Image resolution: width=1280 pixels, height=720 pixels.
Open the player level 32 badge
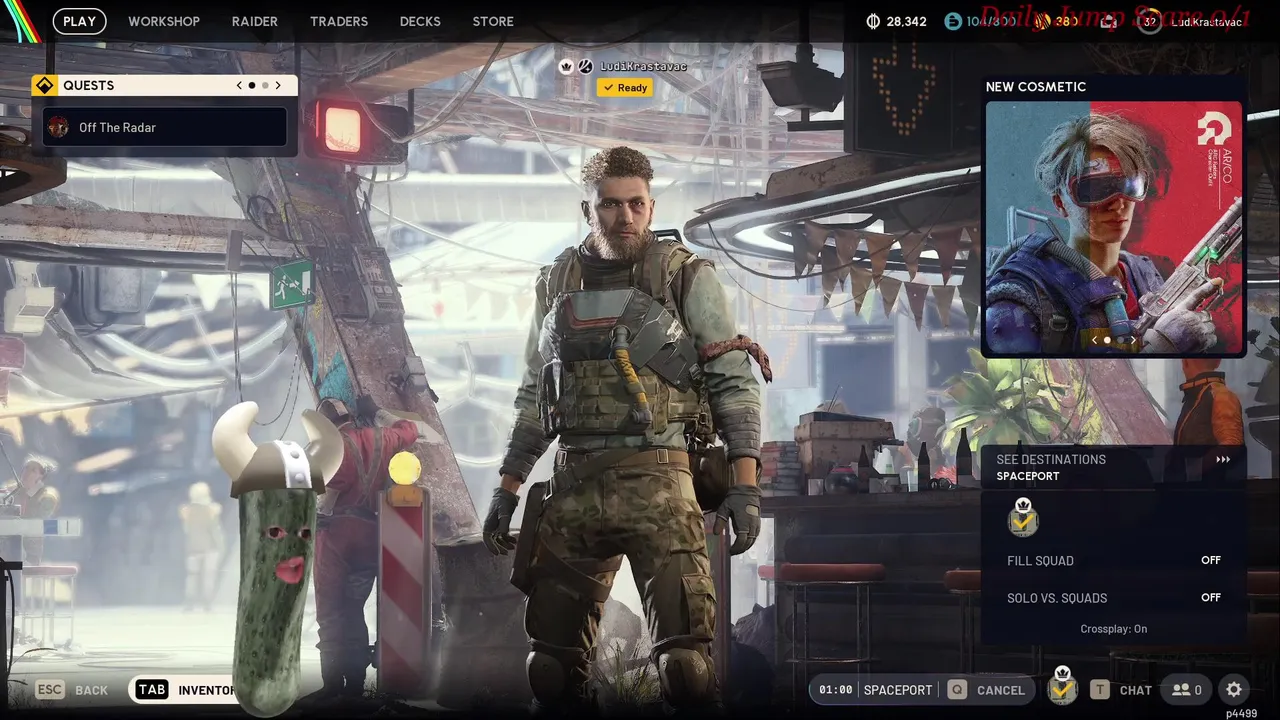click(x=1150, y=21)
